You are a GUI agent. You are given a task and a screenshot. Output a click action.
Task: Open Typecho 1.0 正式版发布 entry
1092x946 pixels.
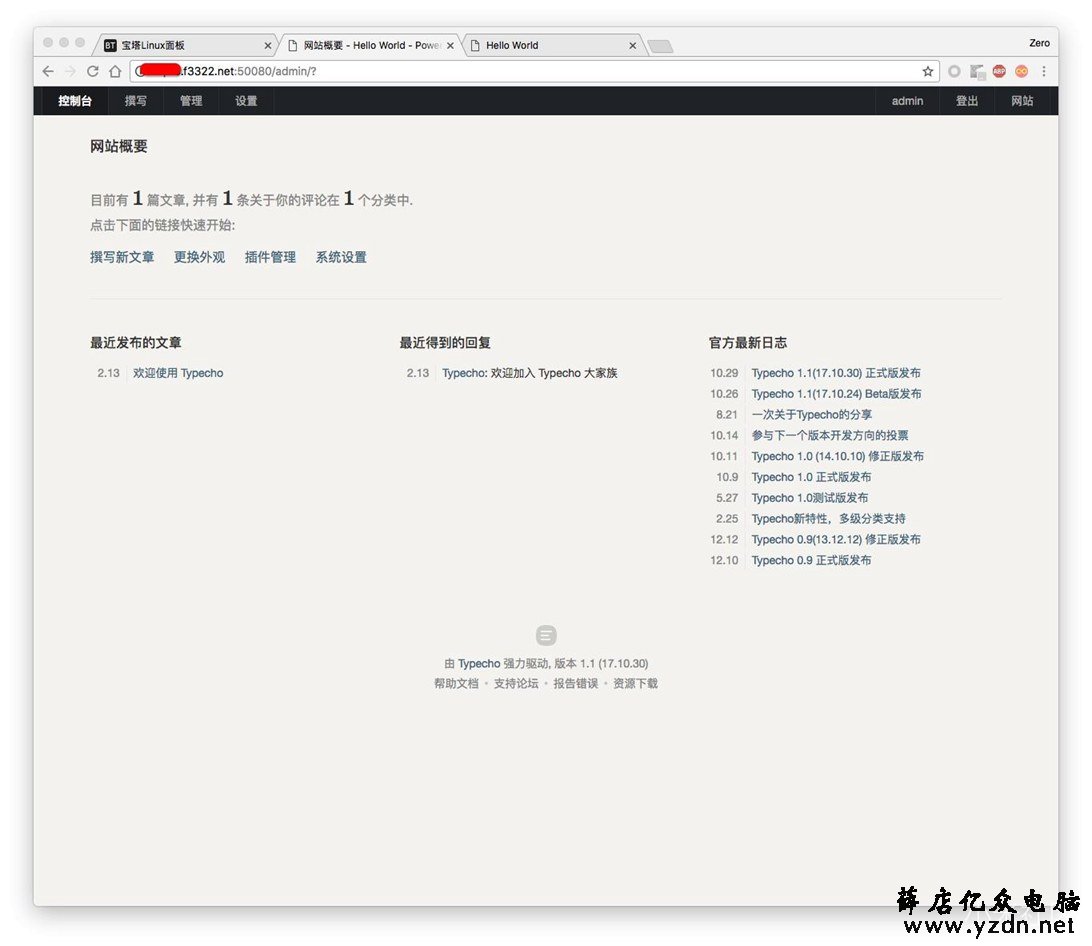811,478
